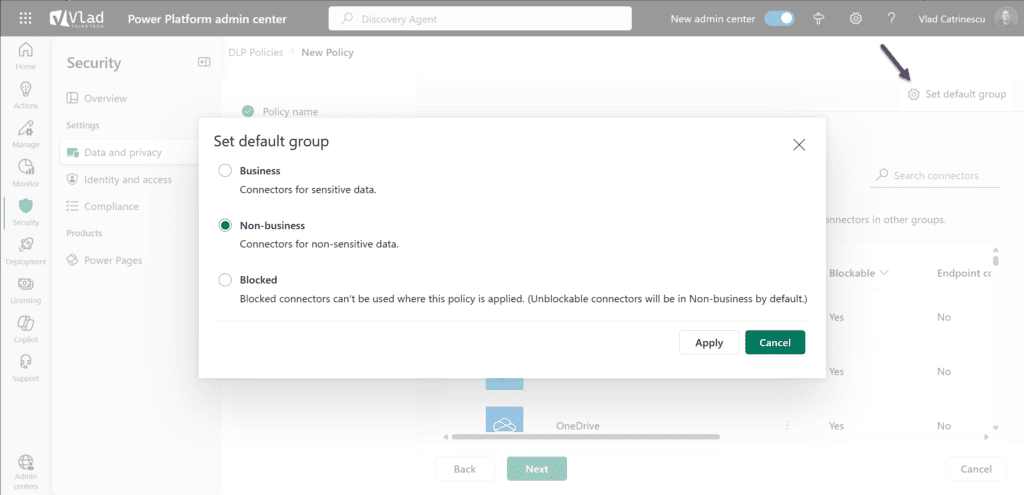
Task: Close the Set default group dialog
Action: (x=799, y=145)
